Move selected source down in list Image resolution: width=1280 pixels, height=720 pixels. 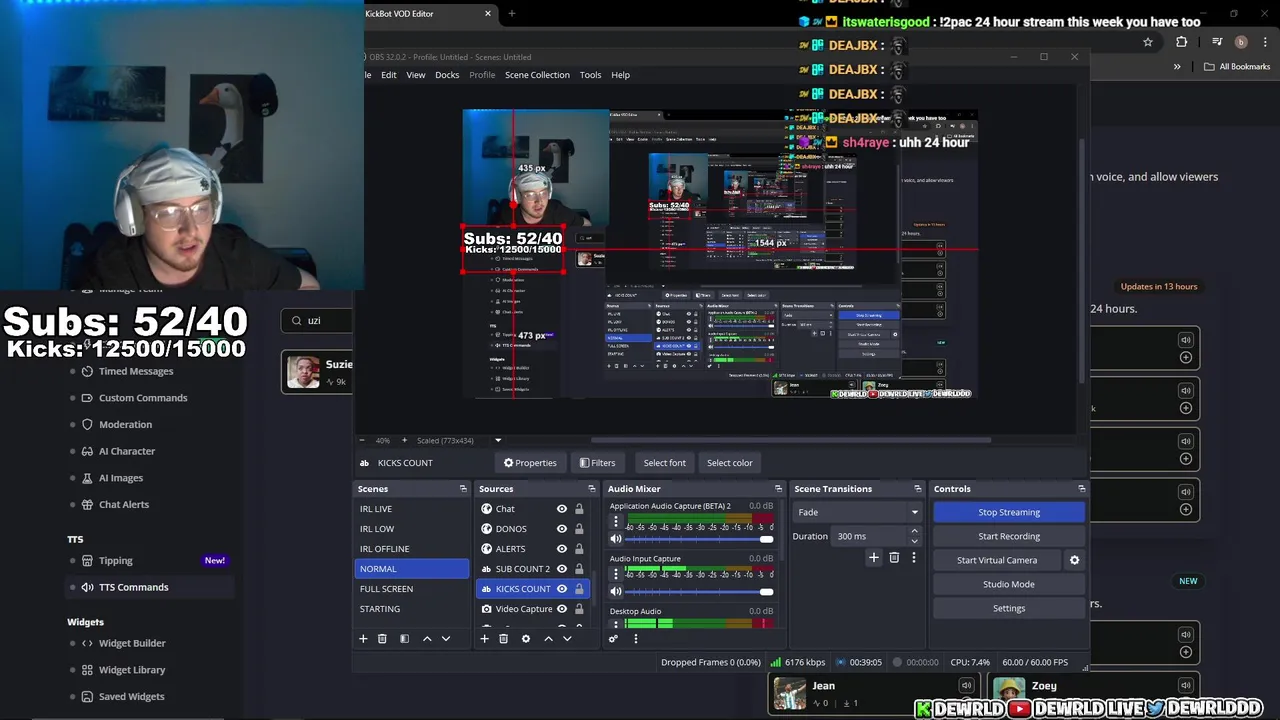567,638
